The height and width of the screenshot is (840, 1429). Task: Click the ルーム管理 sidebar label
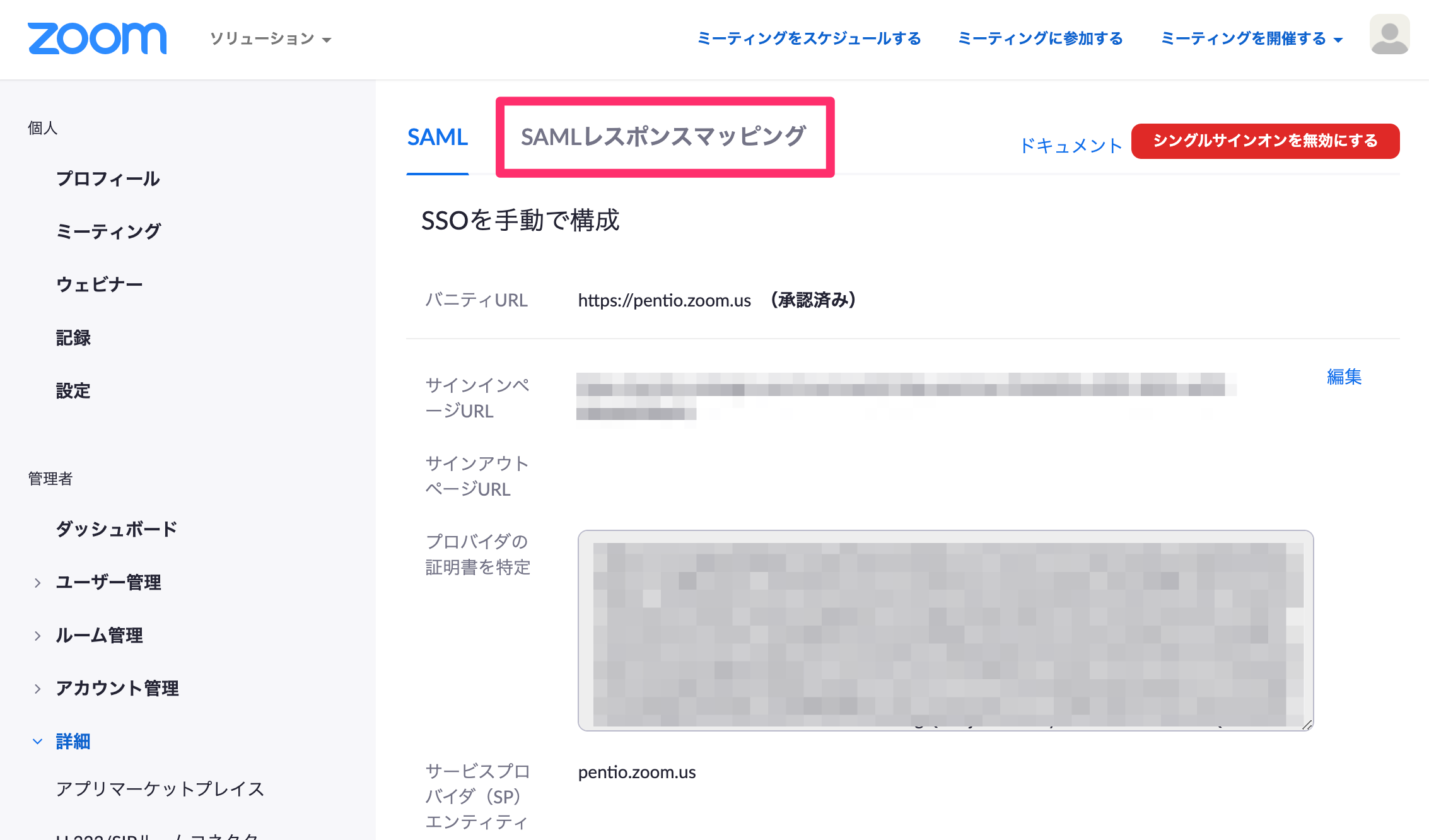coord(100,635)
